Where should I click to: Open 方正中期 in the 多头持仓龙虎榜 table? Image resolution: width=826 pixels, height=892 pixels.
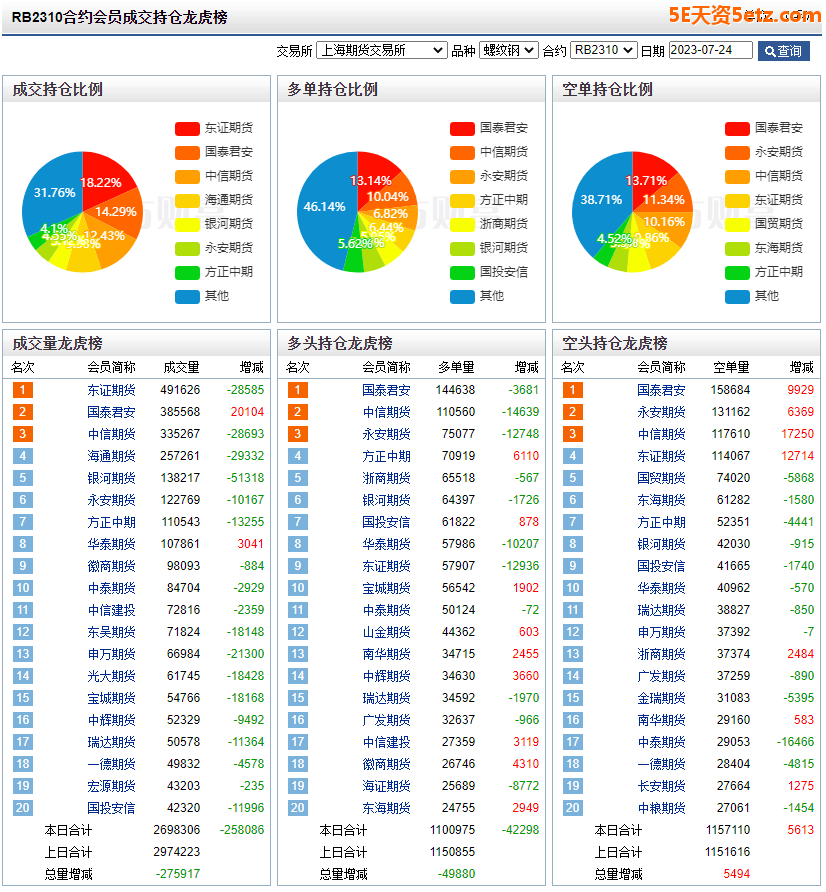pos(386,456)
